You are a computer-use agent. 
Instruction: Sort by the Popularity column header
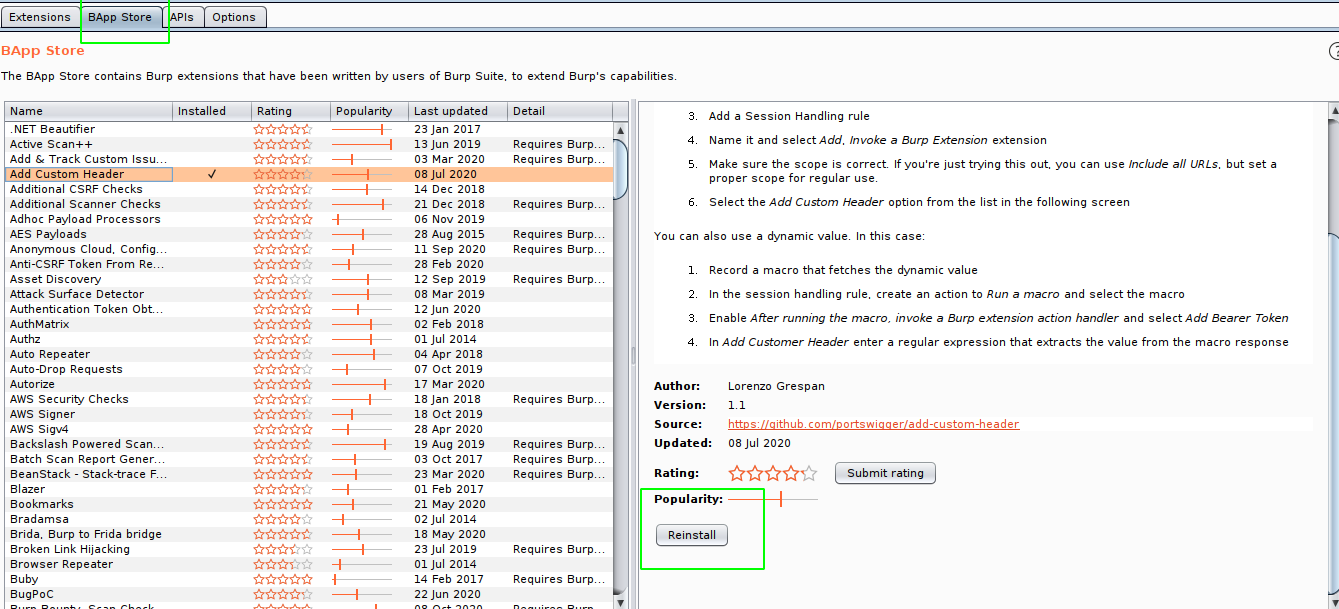(369, 111)
